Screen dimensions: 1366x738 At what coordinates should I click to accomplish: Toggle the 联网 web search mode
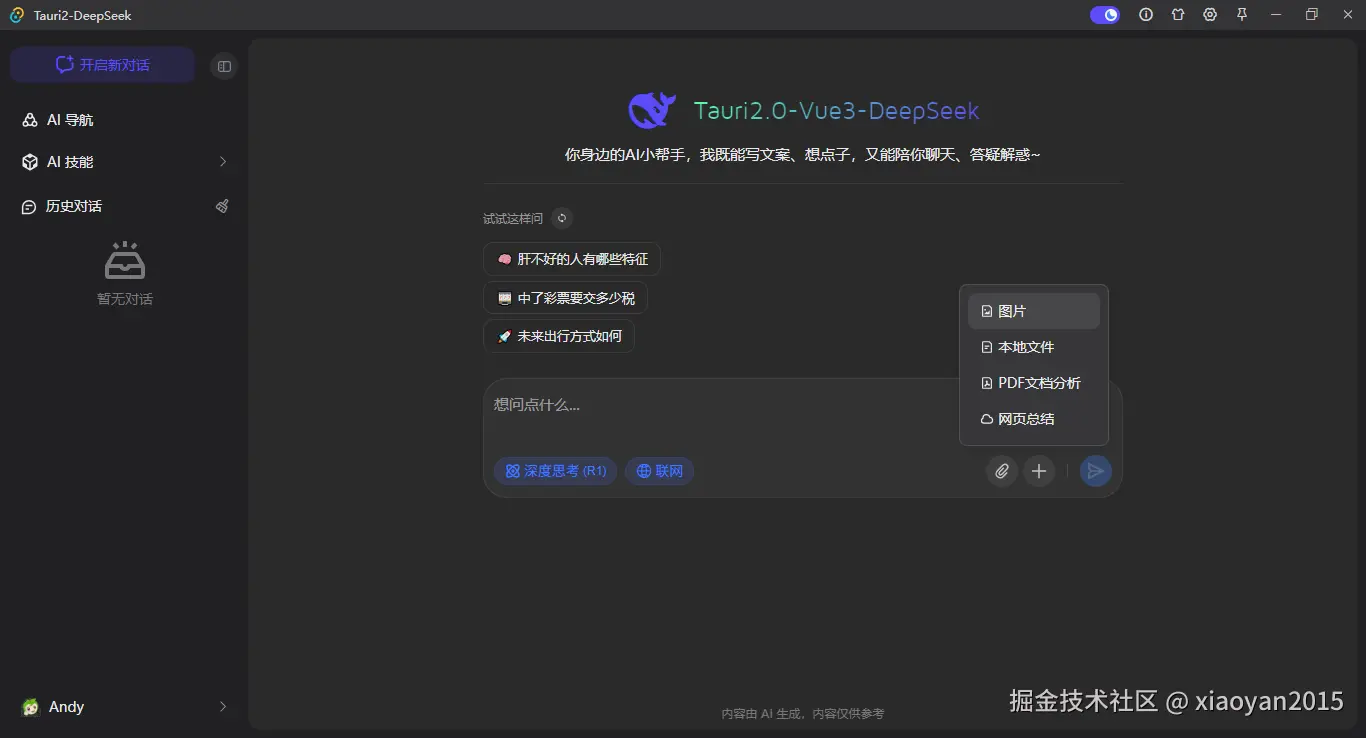659,470
